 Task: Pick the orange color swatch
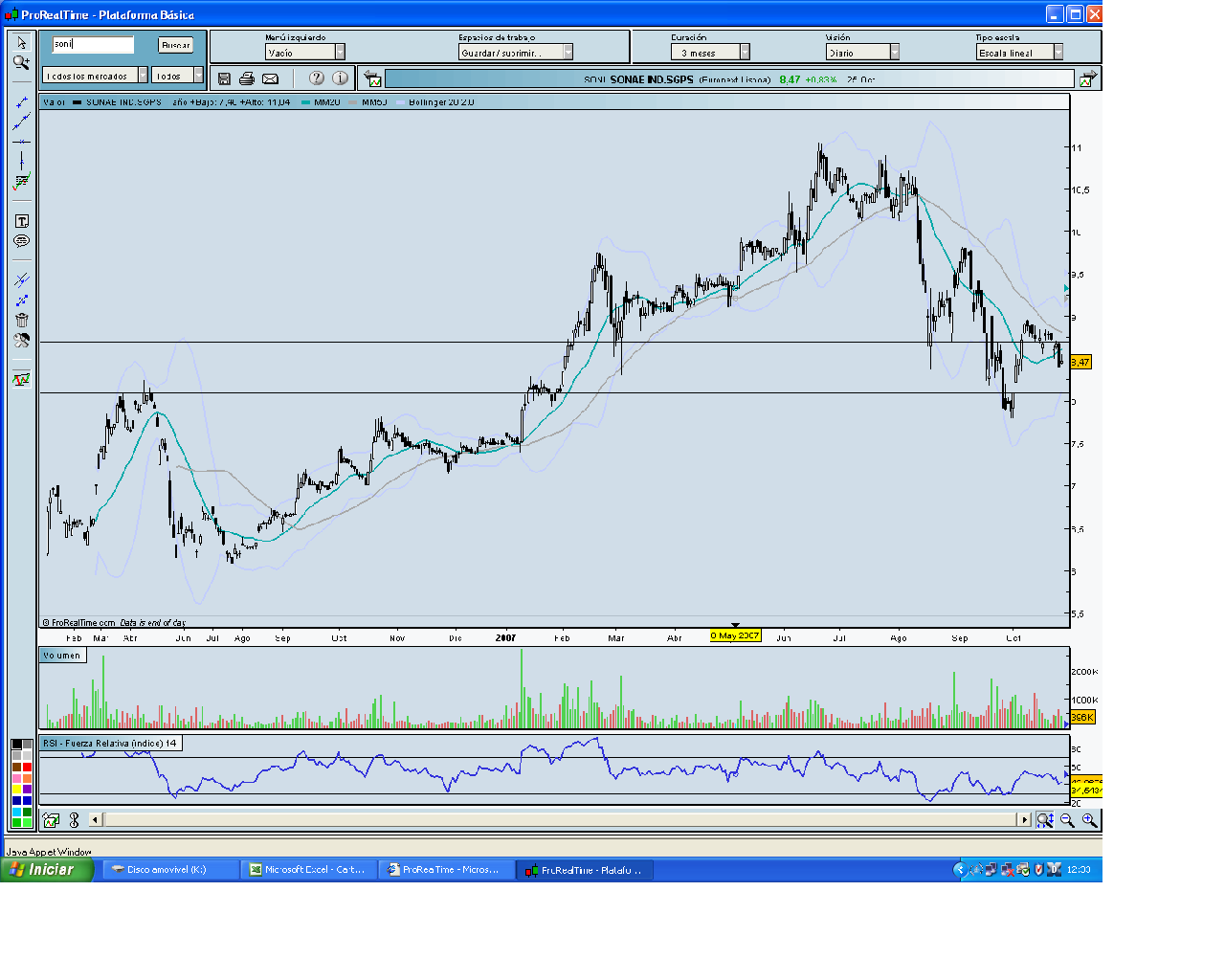[x=27, y=778]
